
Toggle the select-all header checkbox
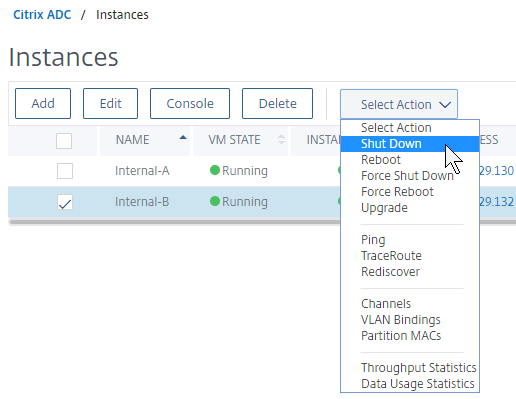[64, 141]
